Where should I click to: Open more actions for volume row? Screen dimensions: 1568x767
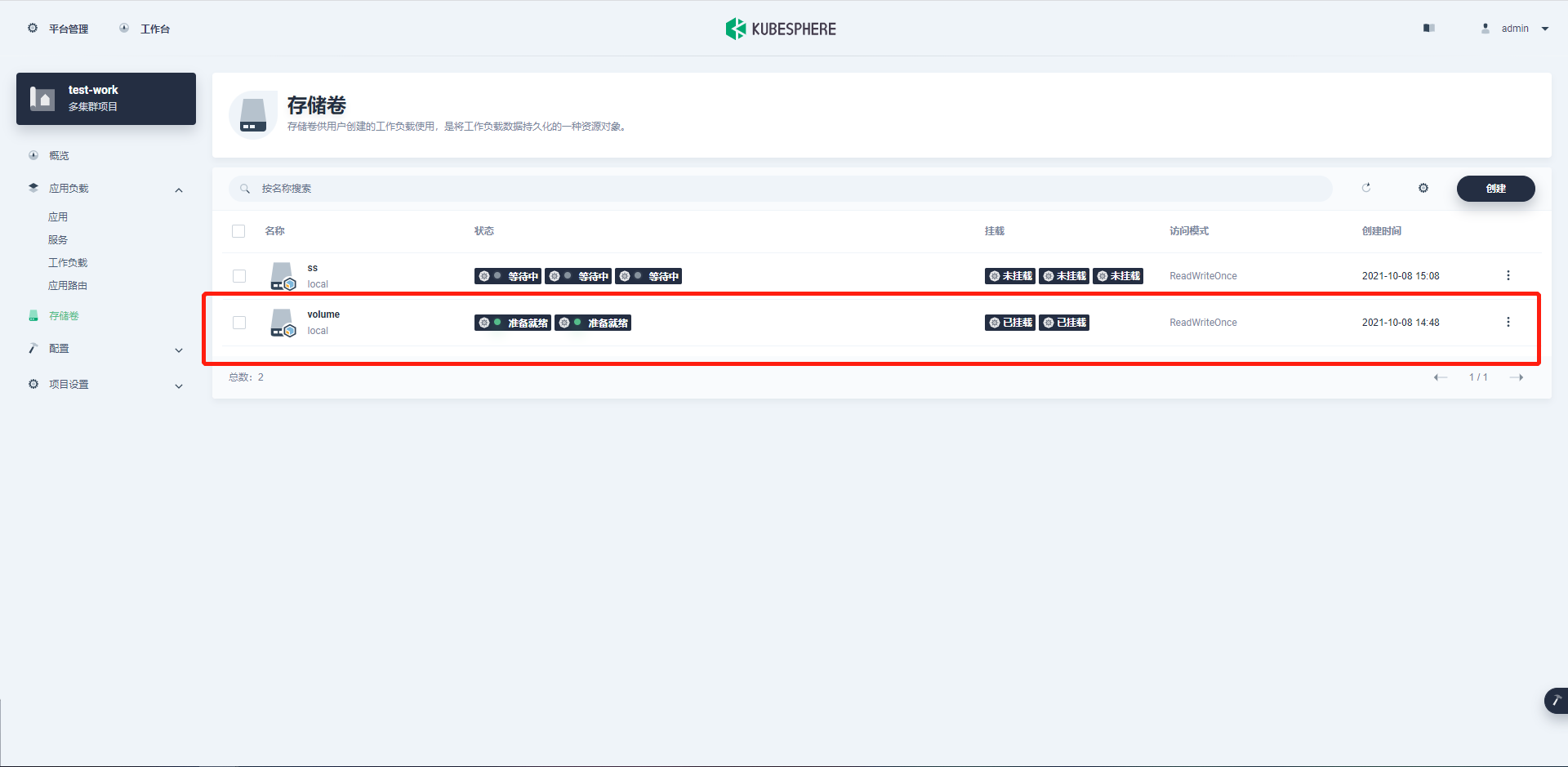[1508, 322]
